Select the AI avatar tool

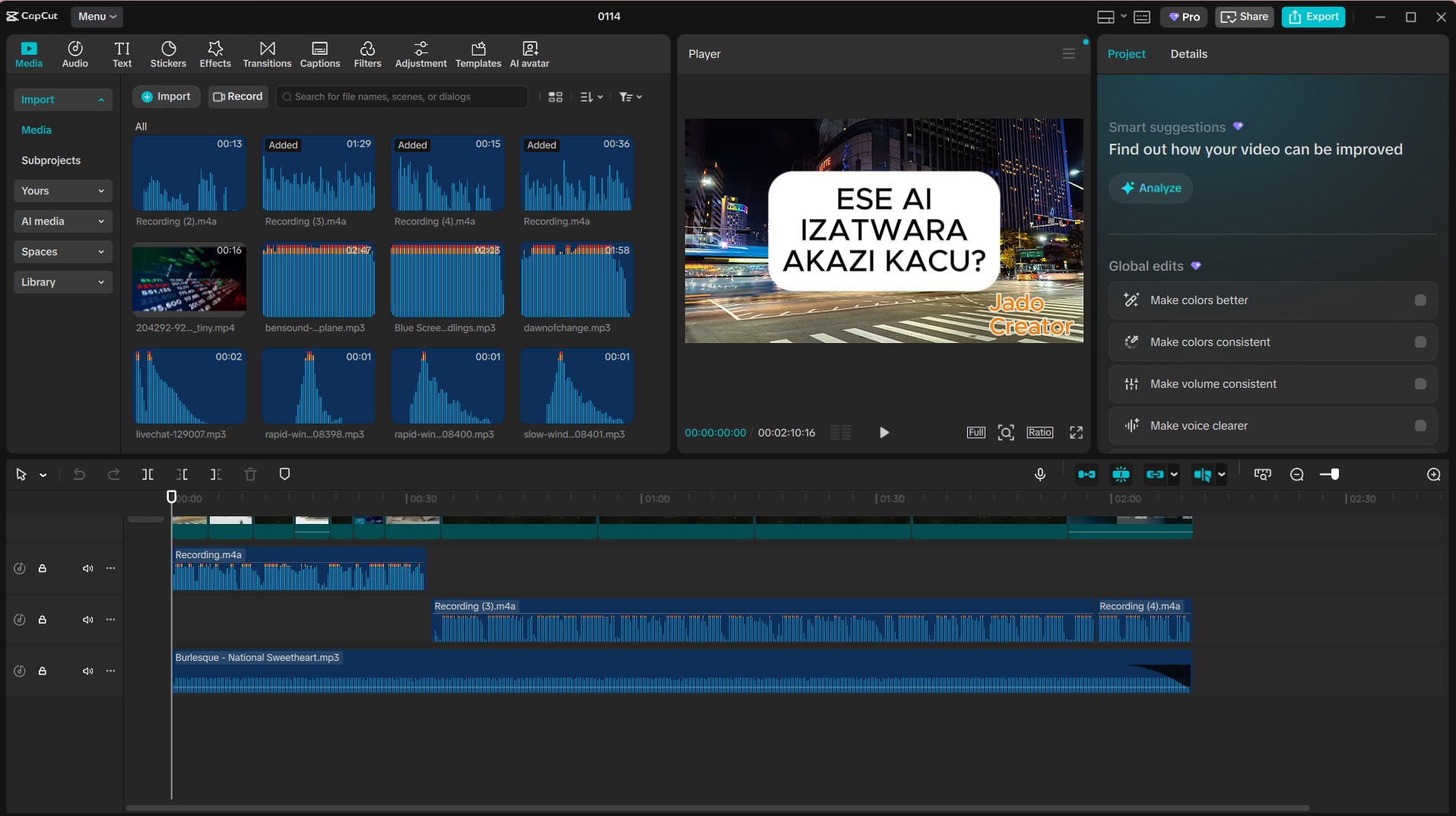(x=528, y=53)
